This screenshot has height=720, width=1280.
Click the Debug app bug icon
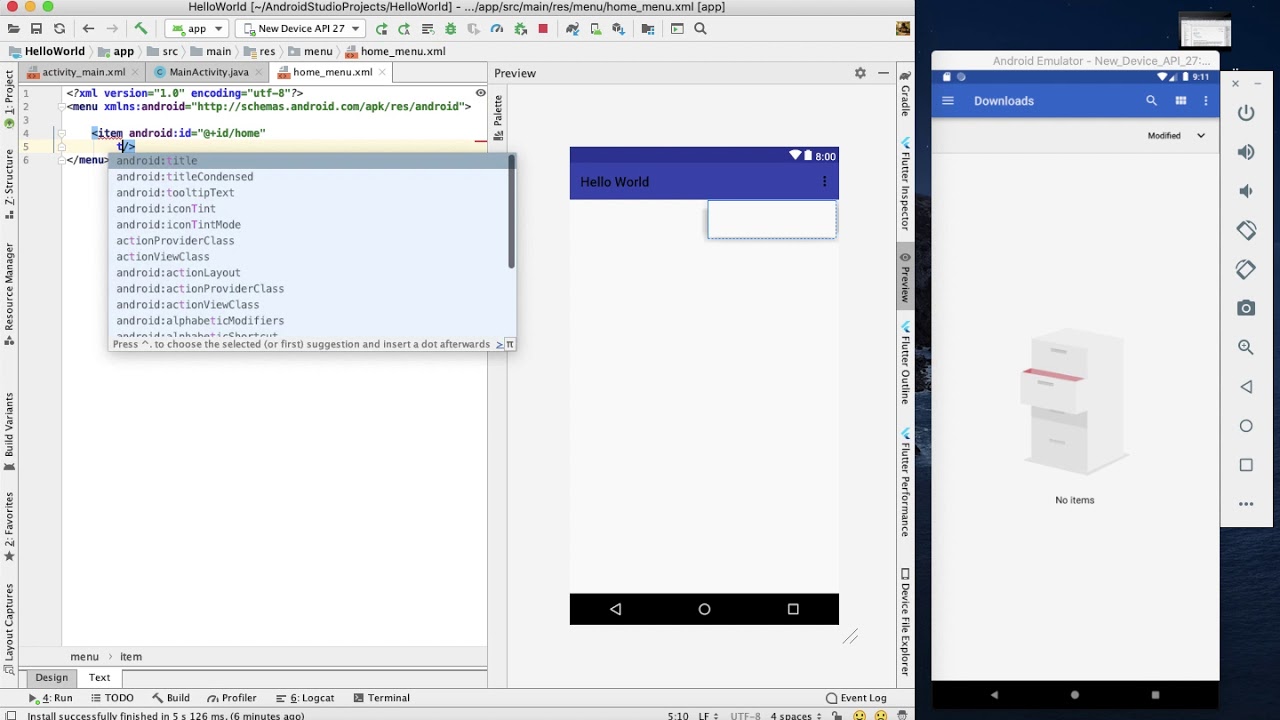pos(451,29)
